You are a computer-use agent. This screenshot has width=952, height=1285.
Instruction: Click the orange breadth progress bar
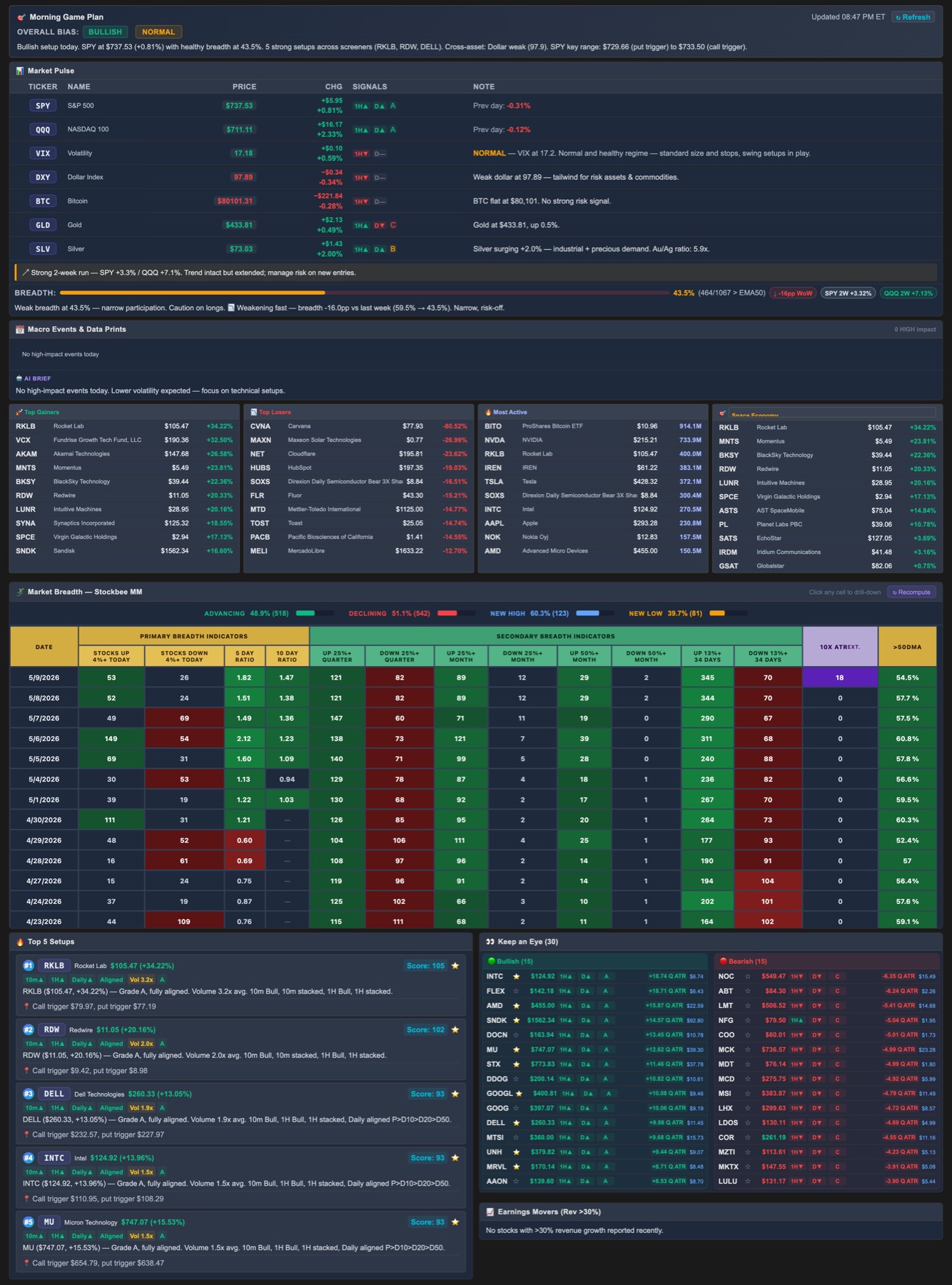(x=193, y=293)
